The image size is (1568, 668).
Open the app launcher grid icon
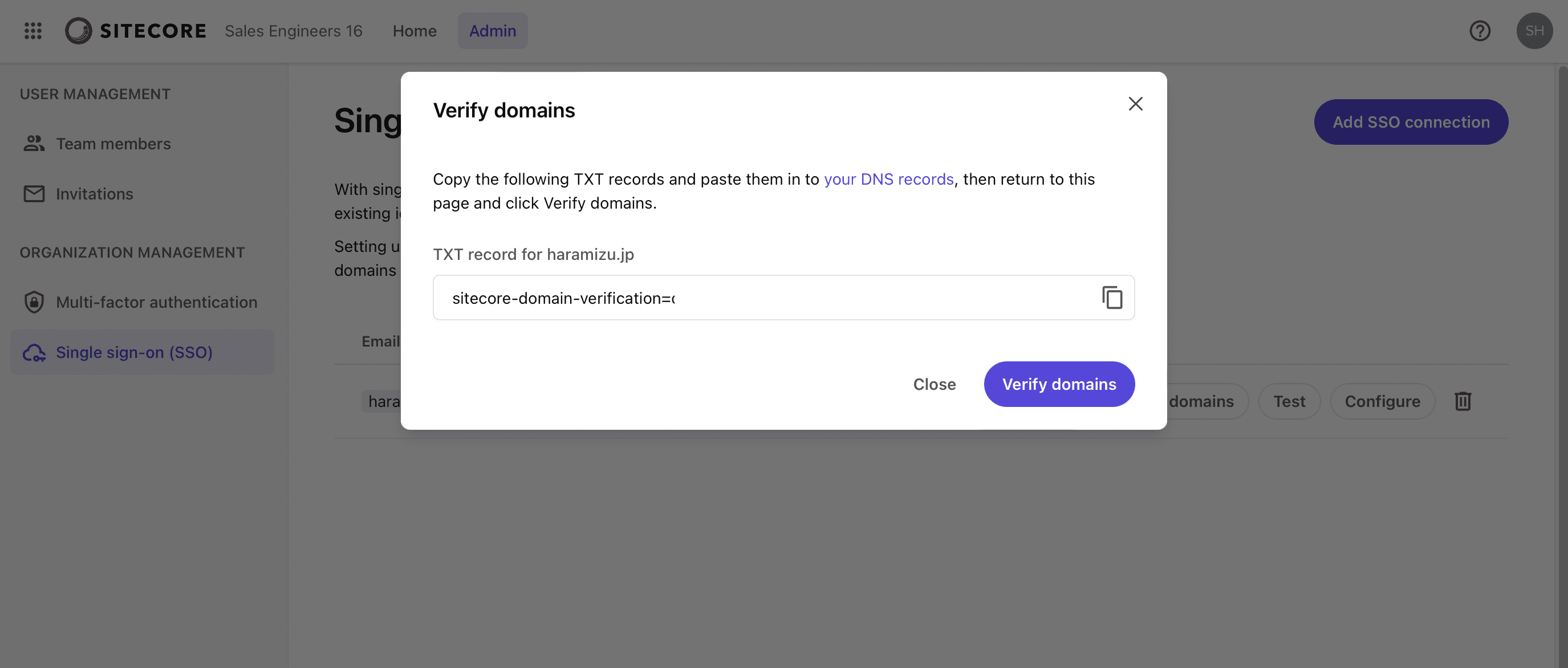click(x=33, y=31)
